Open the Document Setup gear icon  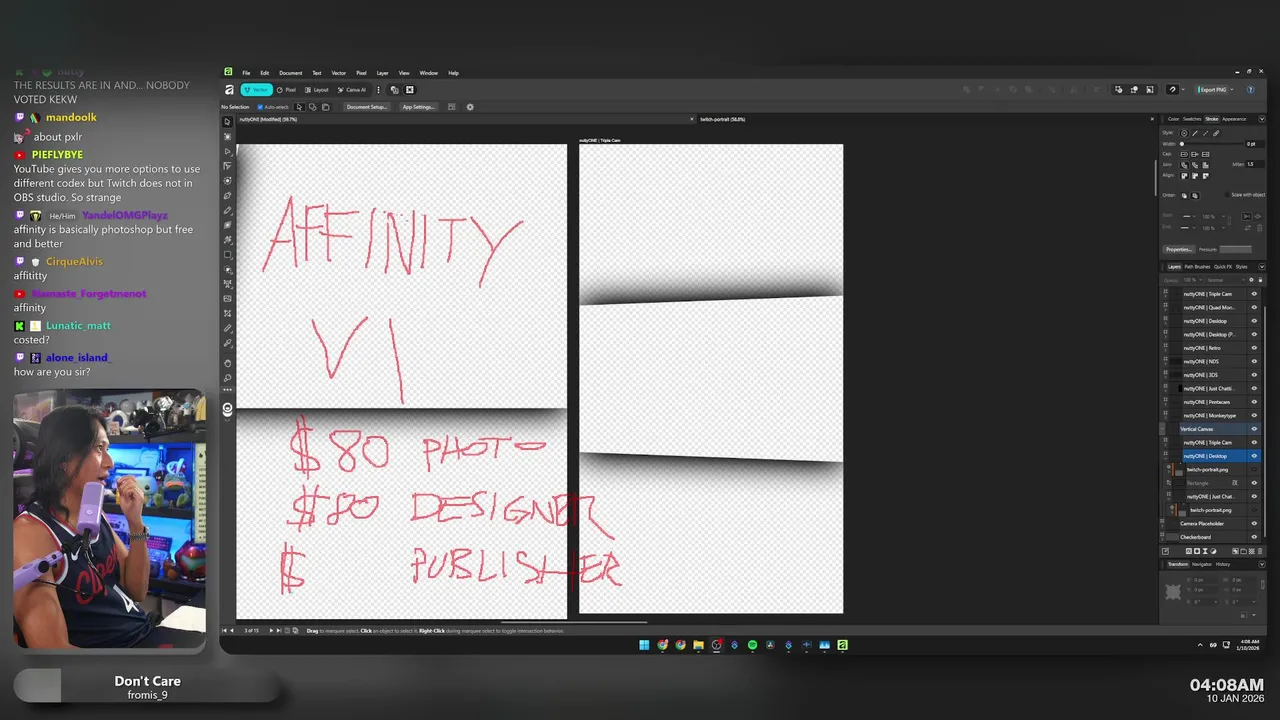click(x=470, y=107)
